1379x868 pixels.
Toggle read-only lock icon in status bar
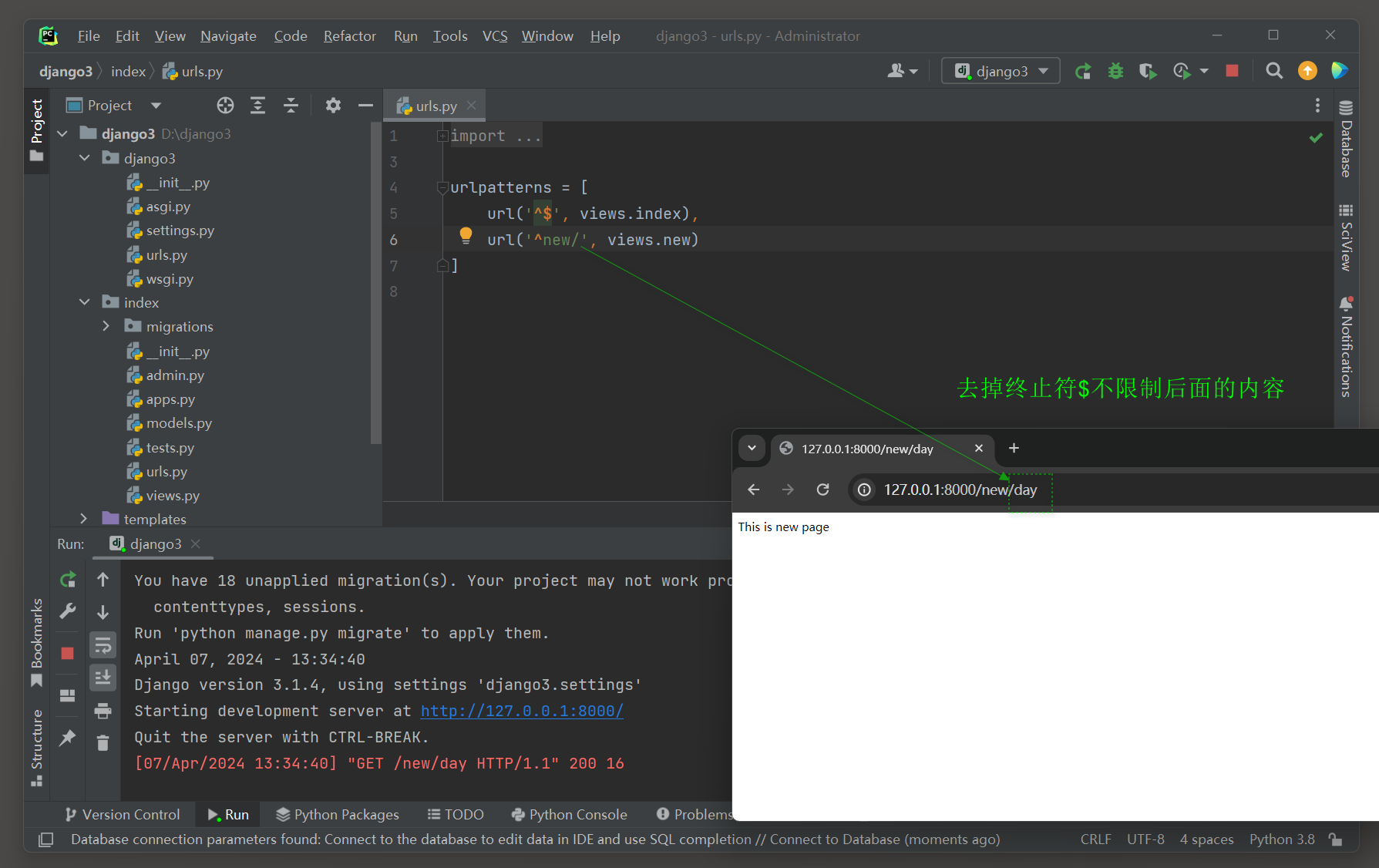tap(1336, 839)
